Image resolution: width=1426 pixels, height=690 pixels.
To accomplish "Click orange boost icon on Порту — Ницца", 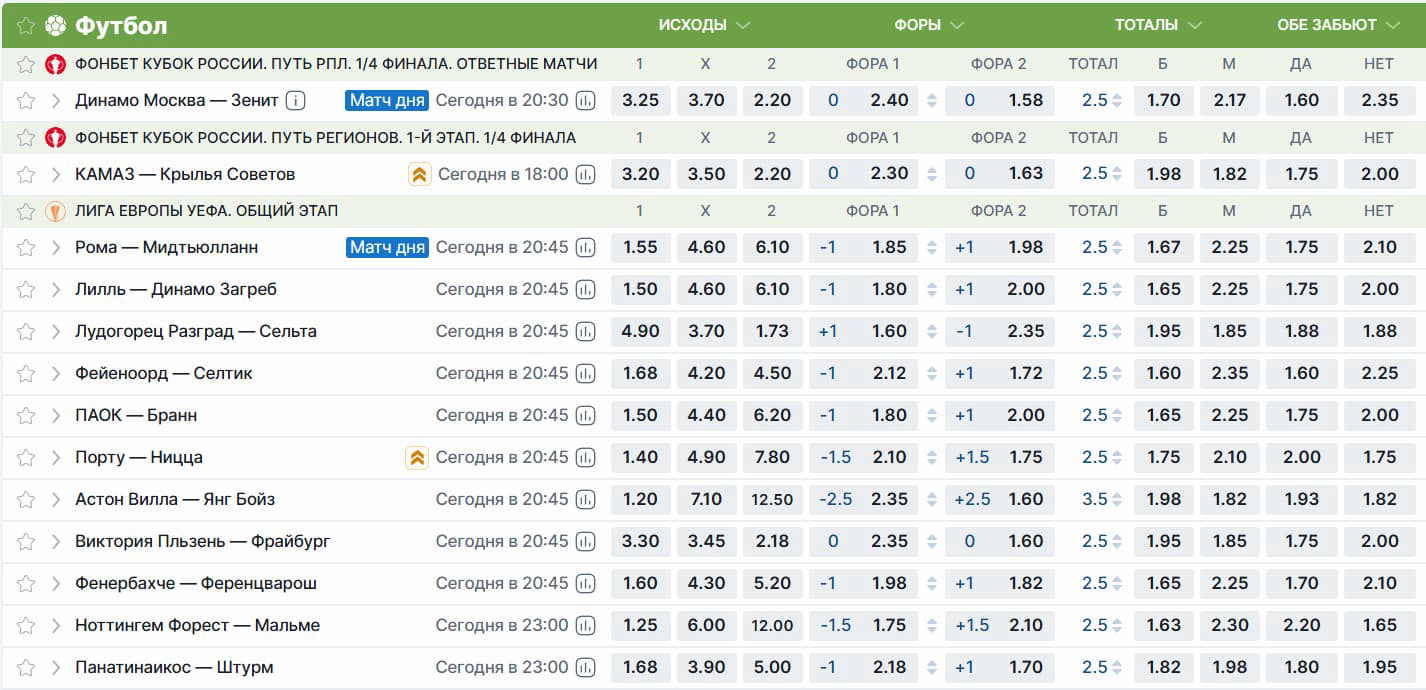I will pyautogui.click(x=417, y=457).
